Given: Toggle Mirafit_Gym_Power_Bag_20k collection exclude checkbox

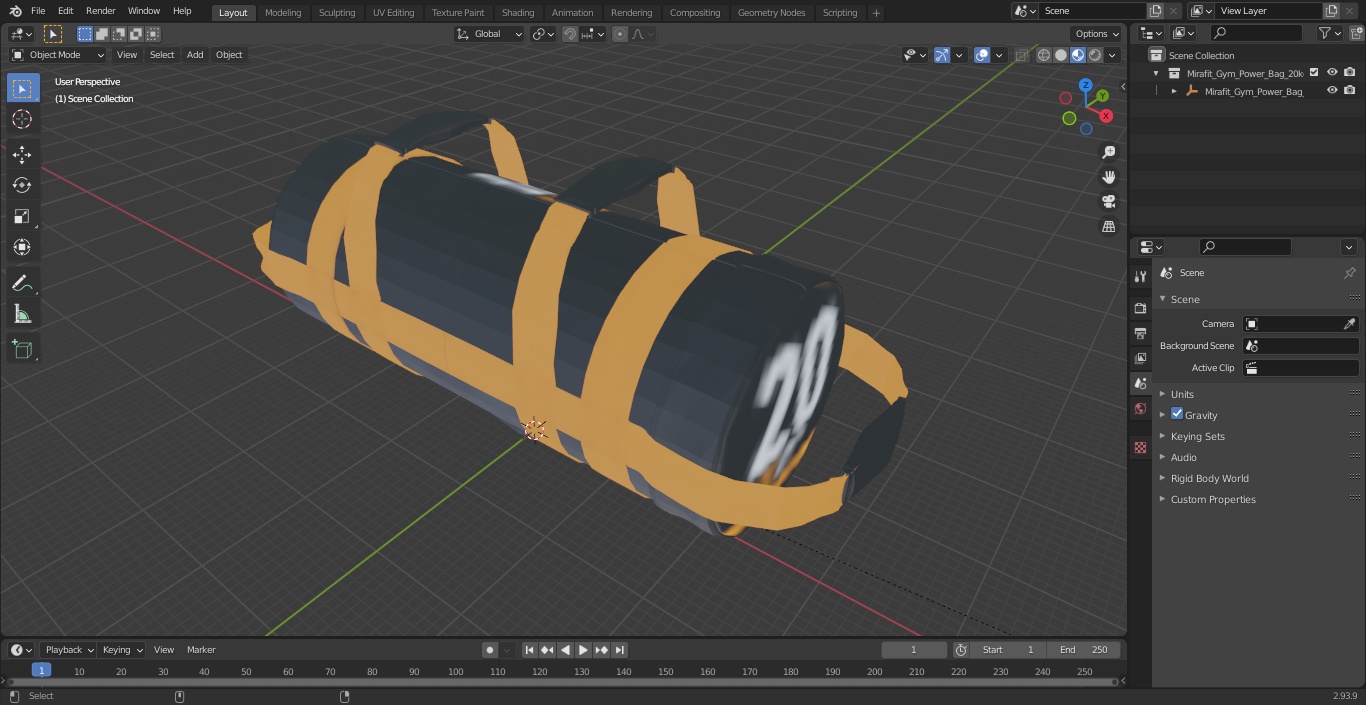Looking at the screenshot, I should click(1314, 72).
